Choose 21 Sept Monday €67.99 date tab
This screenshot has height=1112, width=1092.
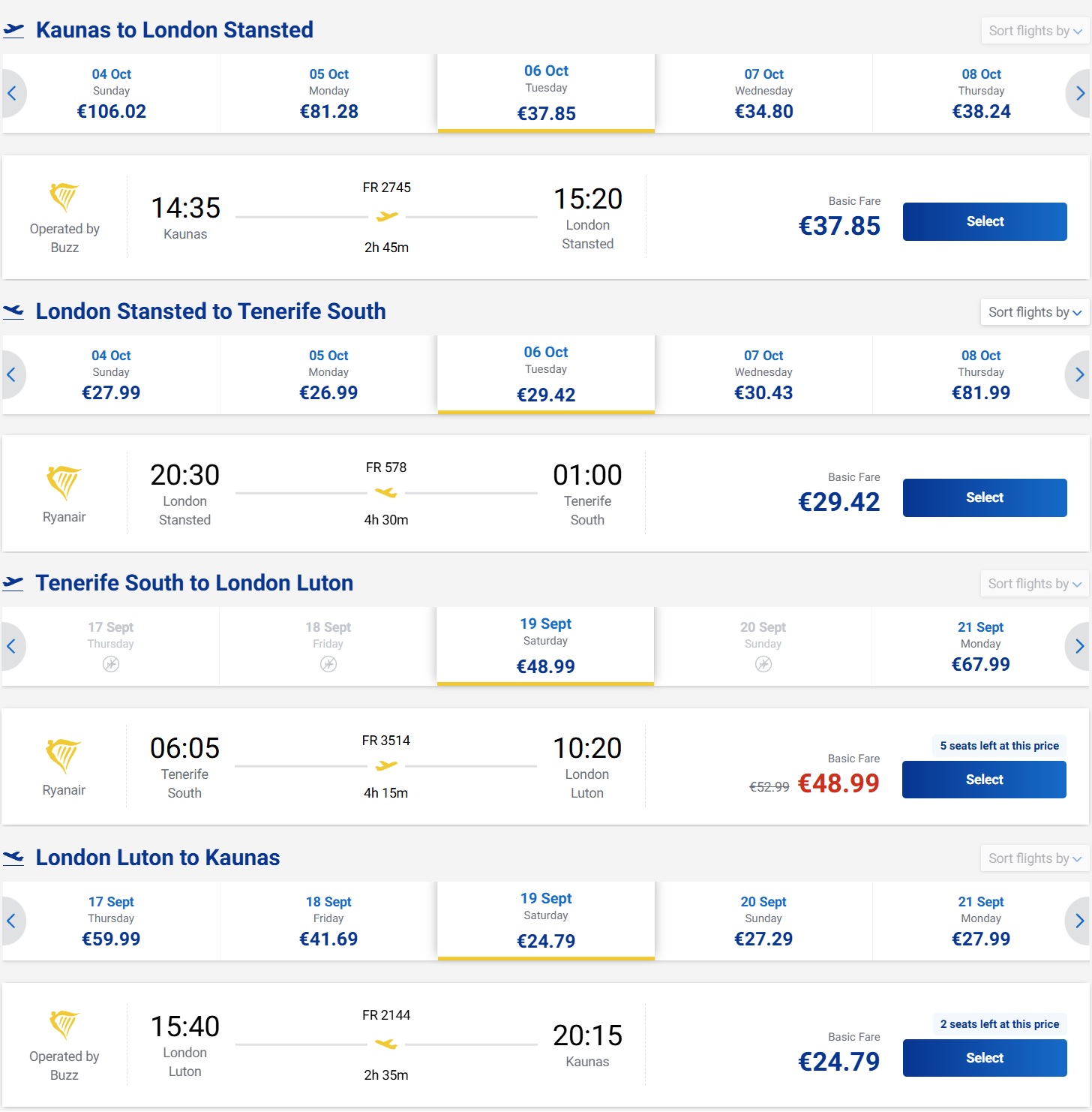pos(980,647)
